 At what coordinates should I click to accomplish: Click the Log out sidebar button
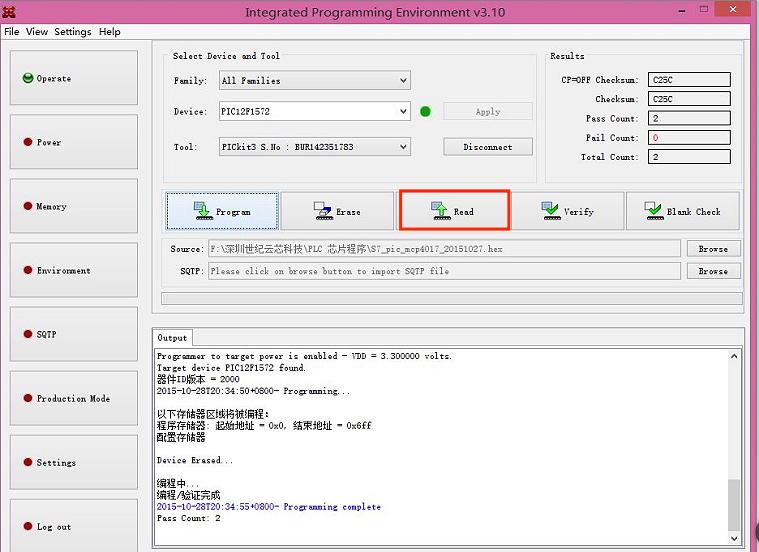pos(74,525)
